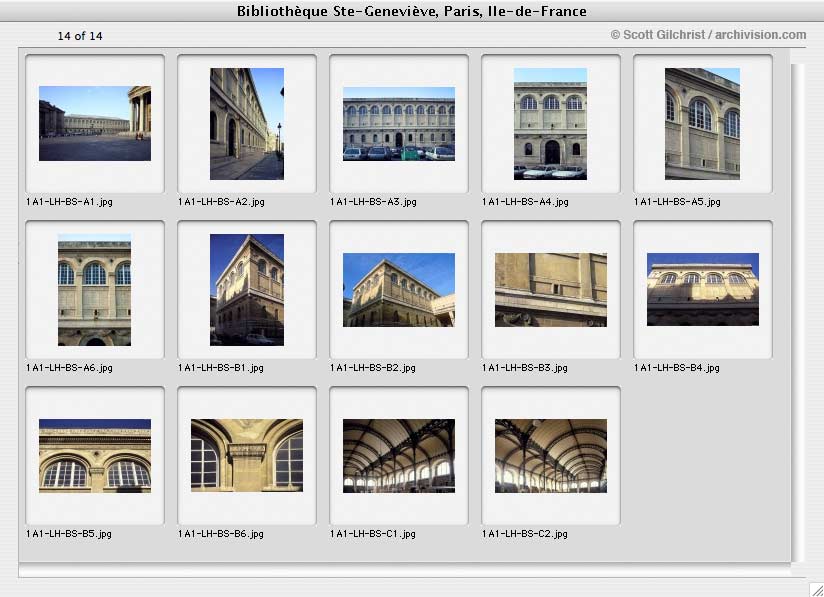Viewport: 824px width, 597px height.
Task: Select thumbnail 1A1-LH-BS-B2.jpg angled building view
Action: tap(399, 290)
